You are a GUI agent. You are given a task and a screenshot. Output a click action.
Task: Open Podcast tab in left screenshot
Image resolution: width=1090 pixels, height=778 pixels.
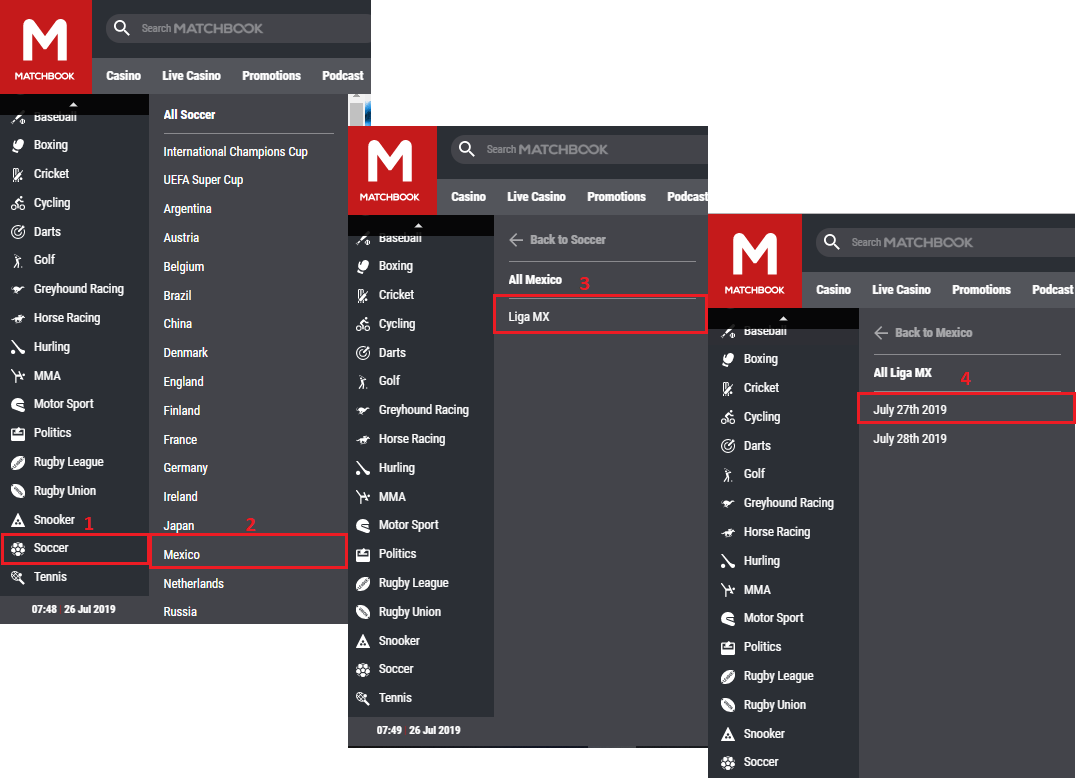coord(343,76)
